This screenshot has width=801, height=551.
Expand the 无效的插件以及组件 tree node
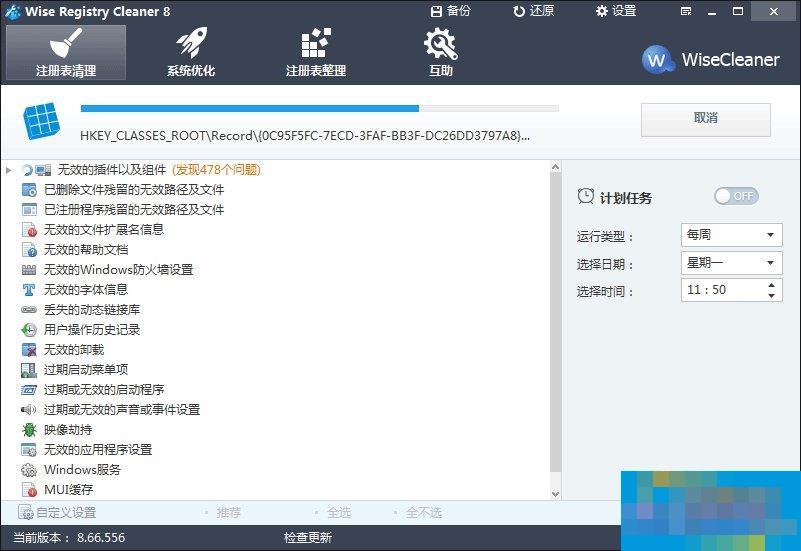[x=9, y=170]
